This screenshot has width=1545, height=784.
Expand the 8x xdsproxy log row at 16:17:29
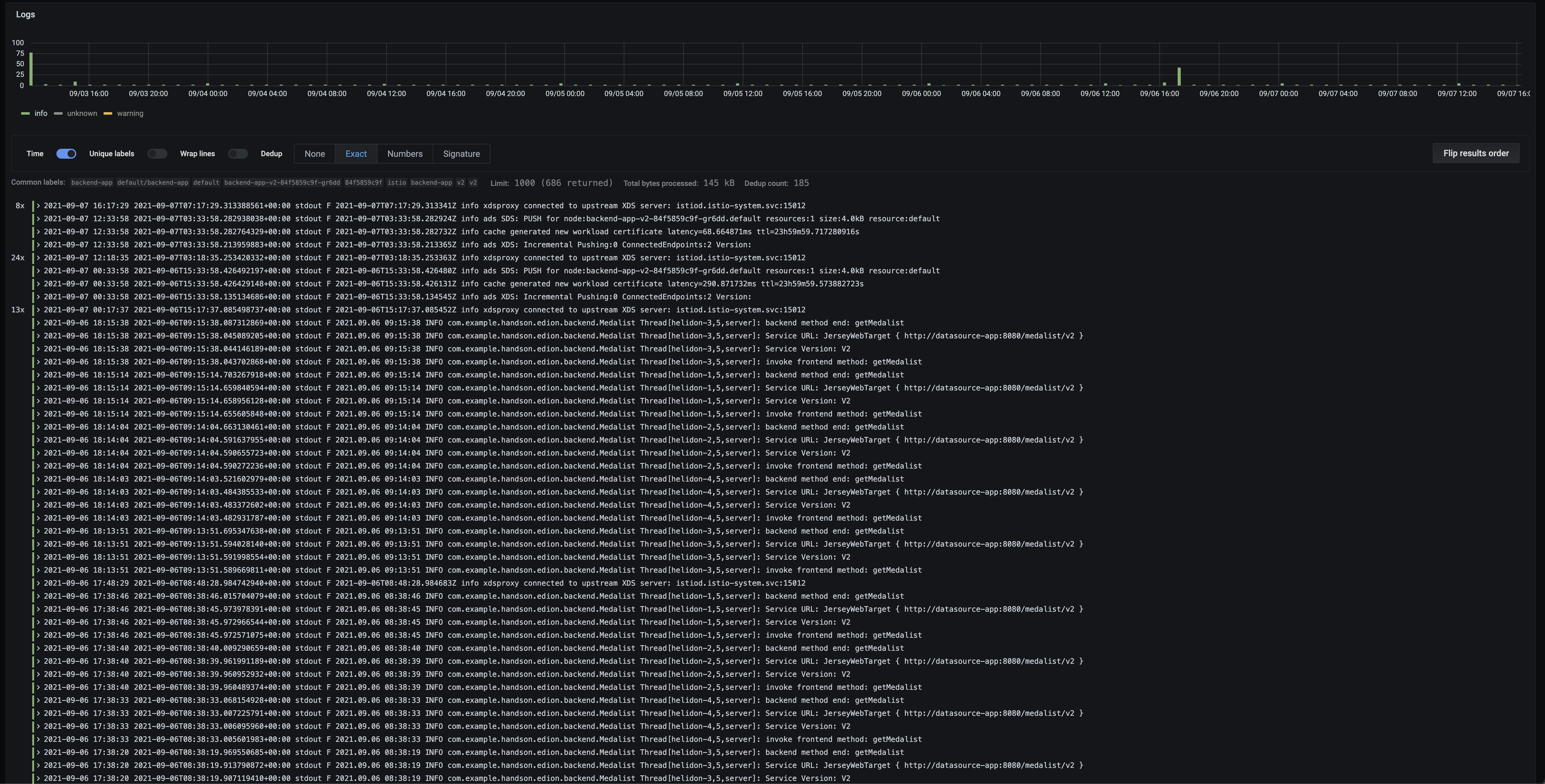(38, 205)
